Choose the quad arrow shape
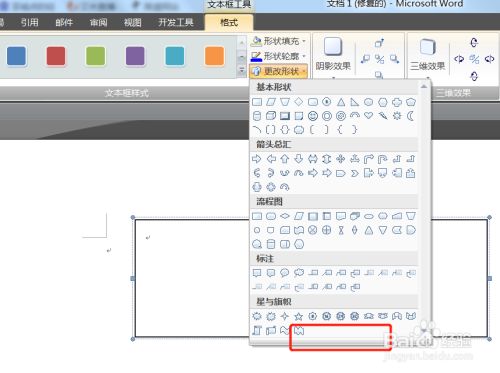 [x=340, y=159]
